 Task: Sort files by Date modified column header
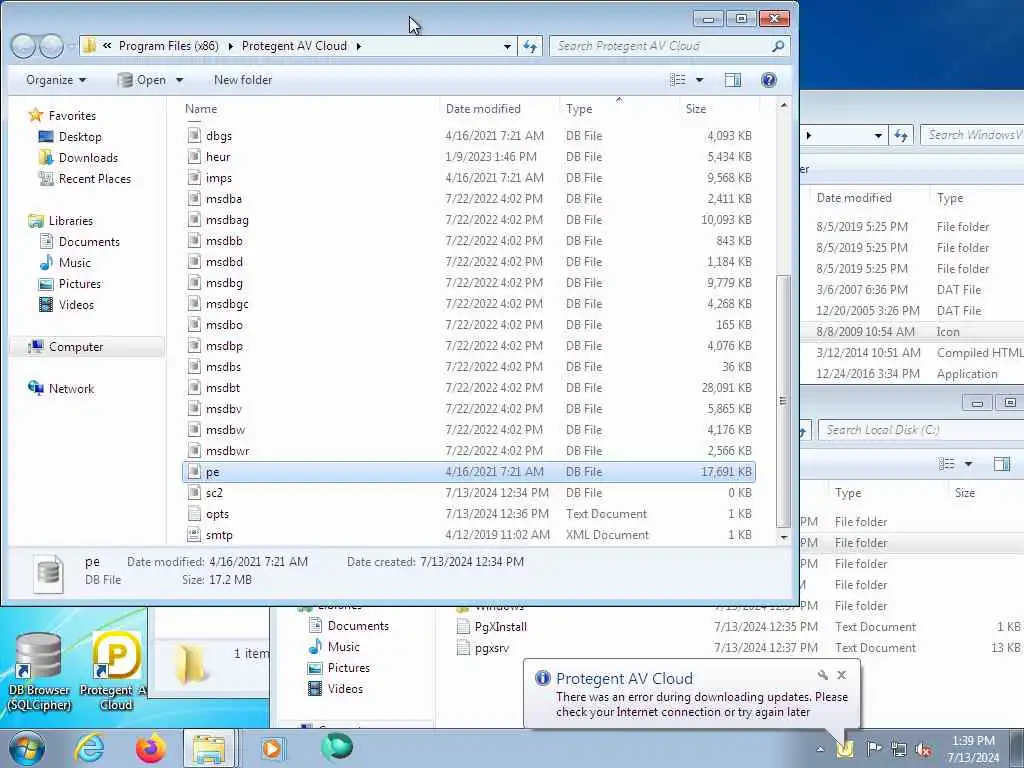500,109
